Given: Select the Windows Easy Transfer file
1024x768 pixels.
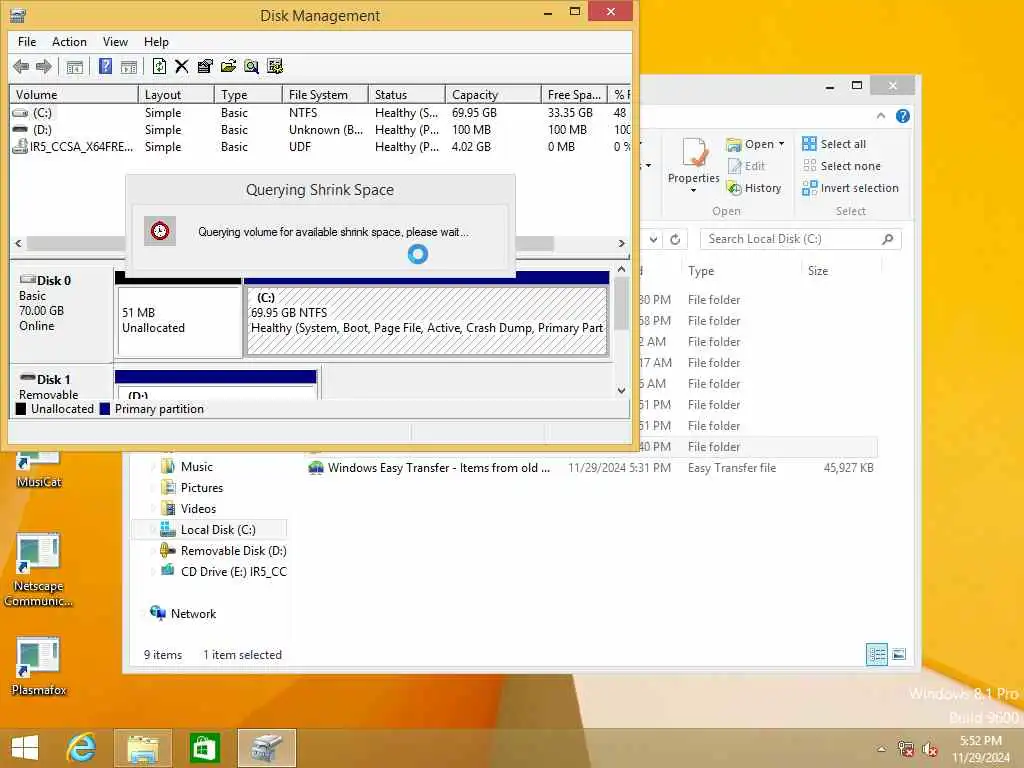Looking at the screenshot, I should click(591, 468).
